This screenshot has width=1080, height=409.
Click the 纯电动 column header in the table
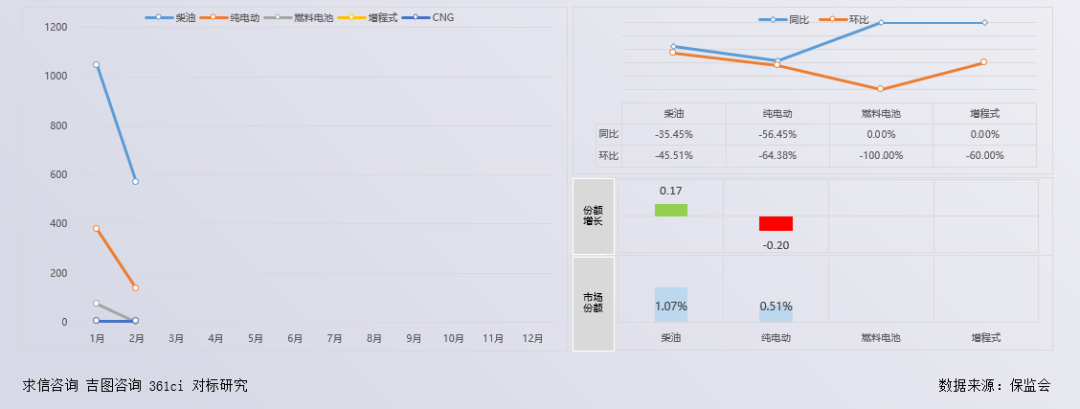(777, 114)
